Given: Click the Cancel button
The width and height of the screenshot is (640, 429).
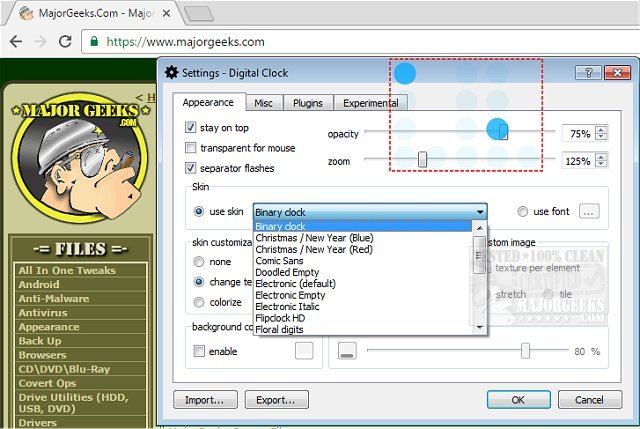Looking at the screenshot, I should pos(590,400).
